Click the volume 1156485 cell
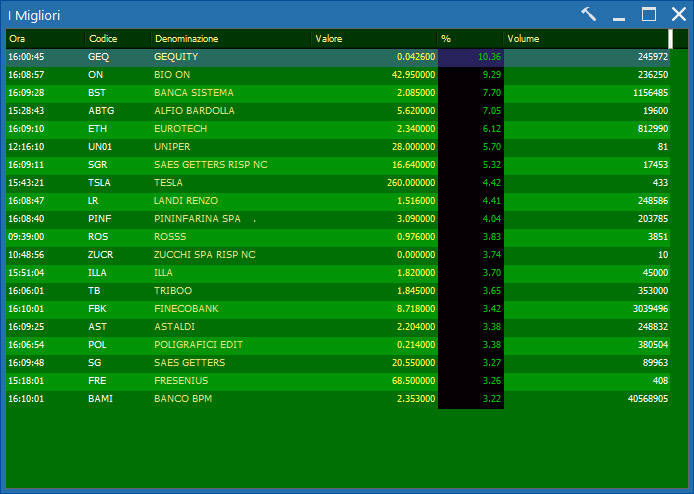 pyautogui.click(x=650, y=93)
